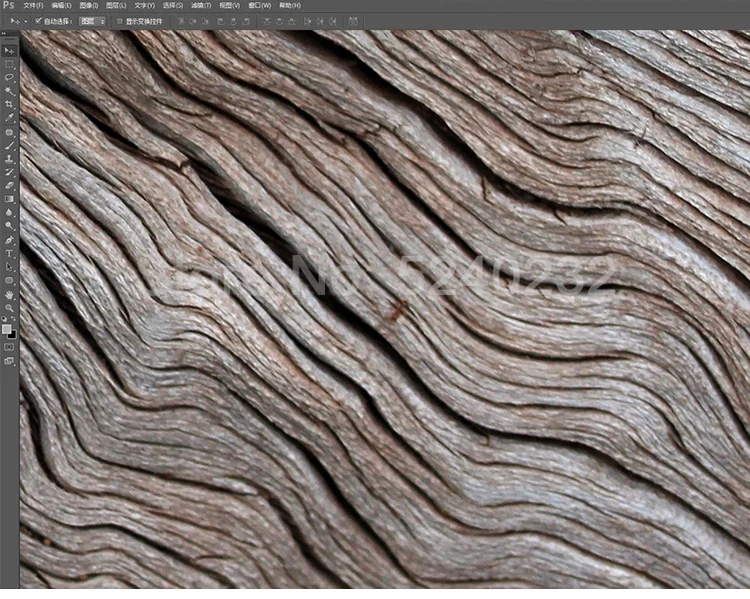
Task: Select the Zoom tool
Action: click(9, 308)
